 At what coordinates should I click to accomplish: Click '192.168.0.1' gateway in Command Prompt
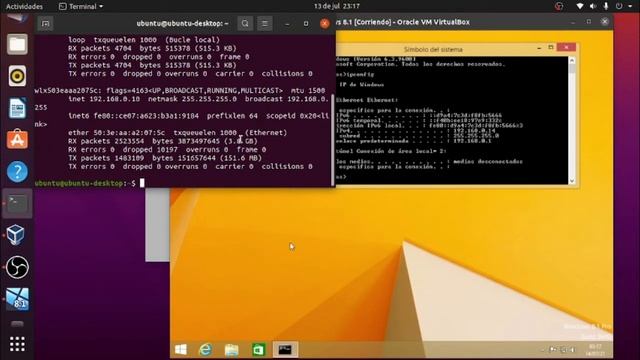[x=472, y=141]
